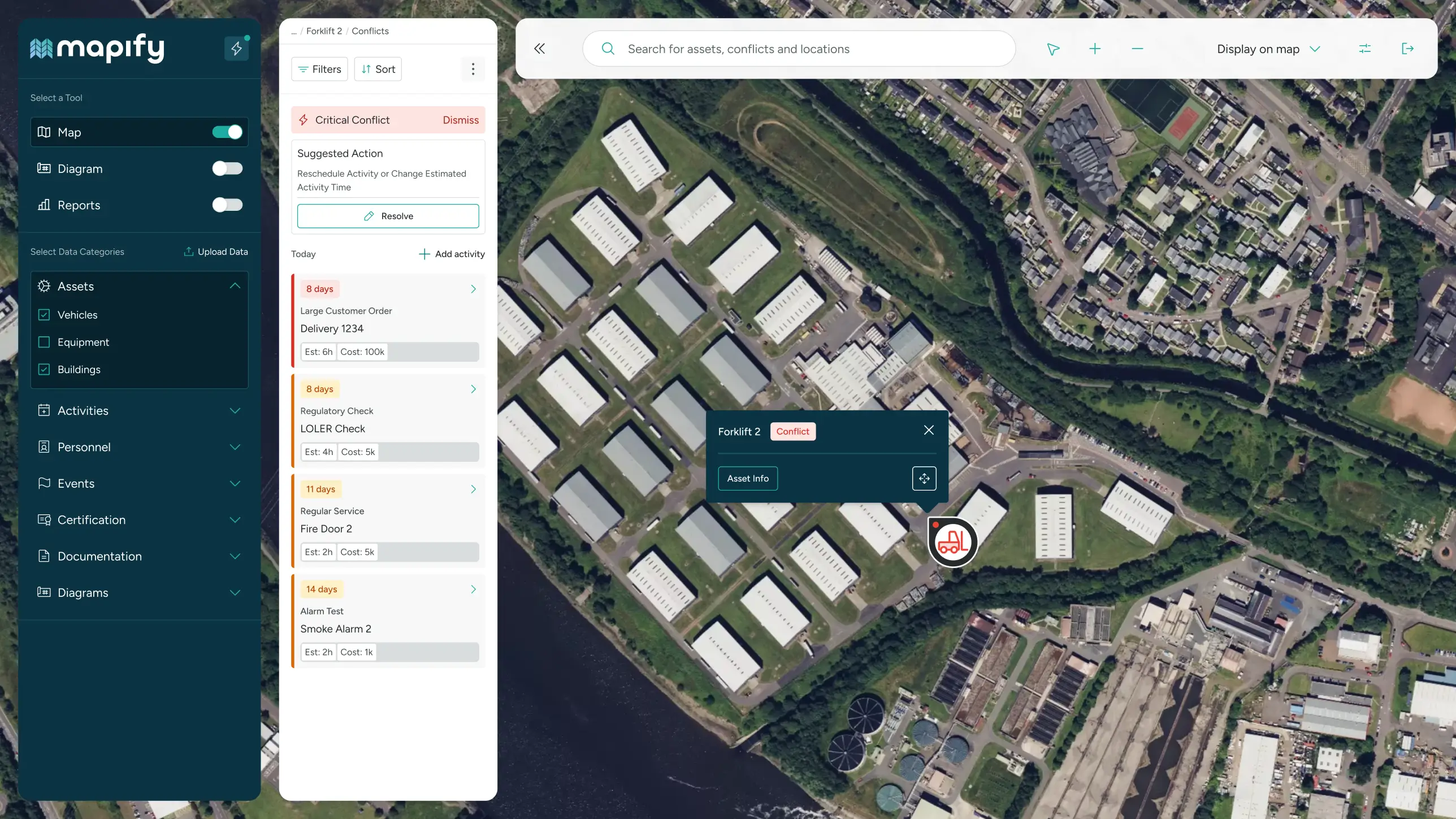Image resolution: width=1456 pixels, height=819 pixels.
Task: Check the Equipment checkbox
Action: tap(44, 342)
